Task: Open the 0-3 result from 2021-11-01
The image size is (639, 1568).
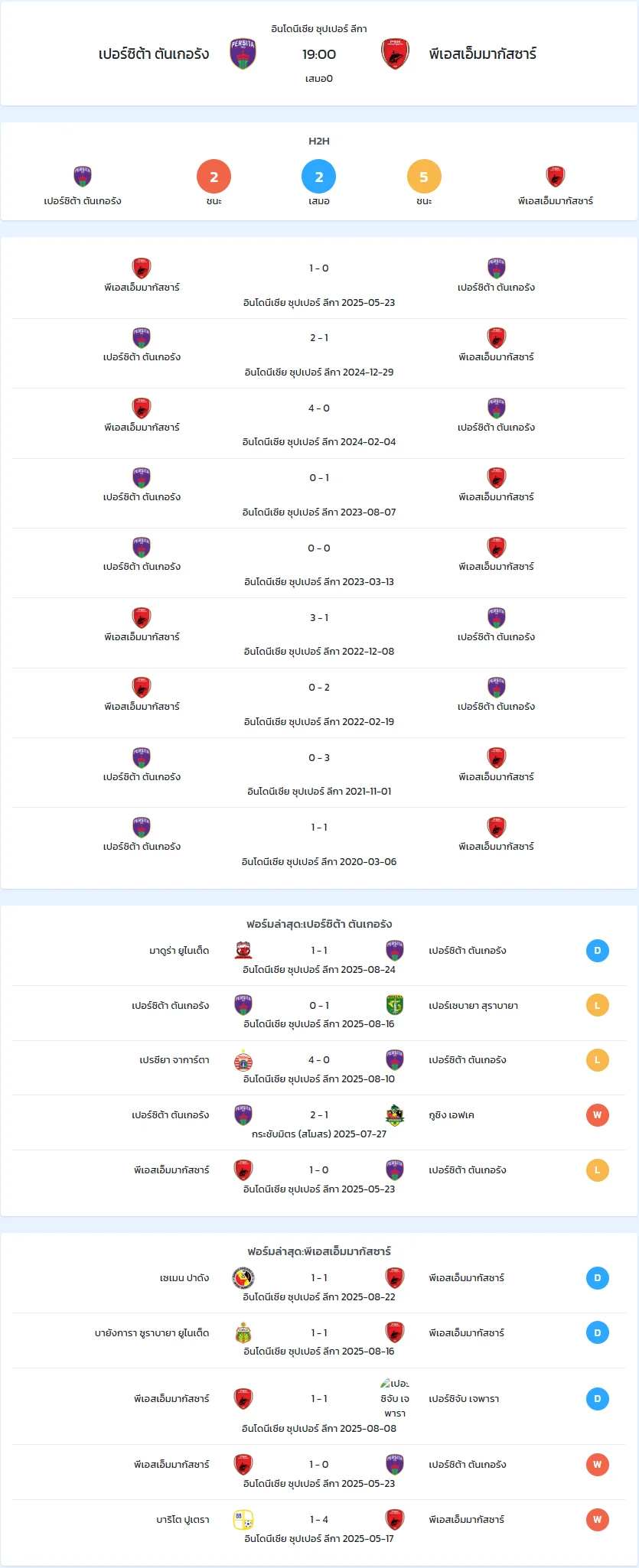Action: (319, 773)
